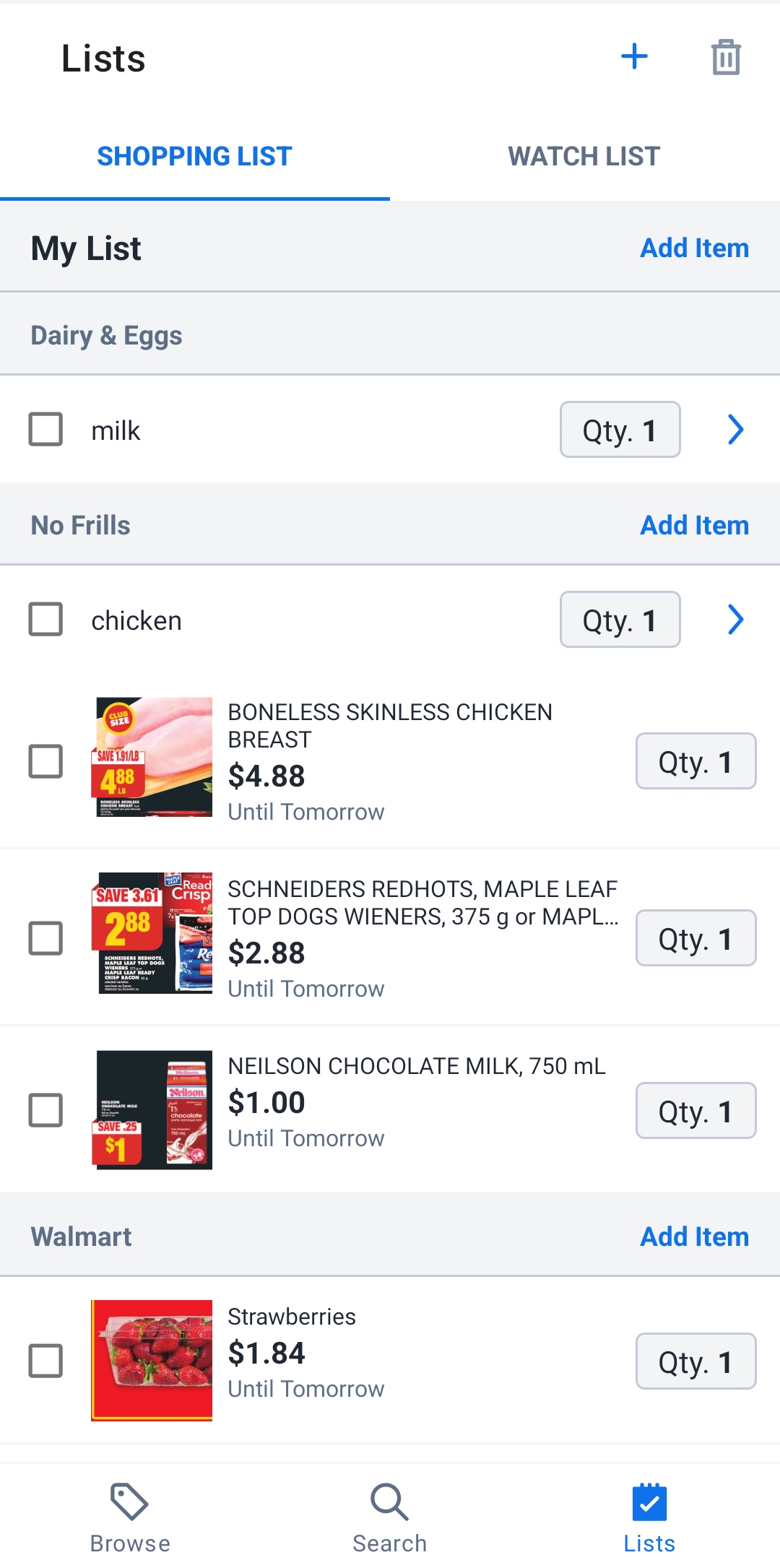Open quantity selector for Strawberries
This screenshot has height=1568, width=780.
click(696, 1361)
